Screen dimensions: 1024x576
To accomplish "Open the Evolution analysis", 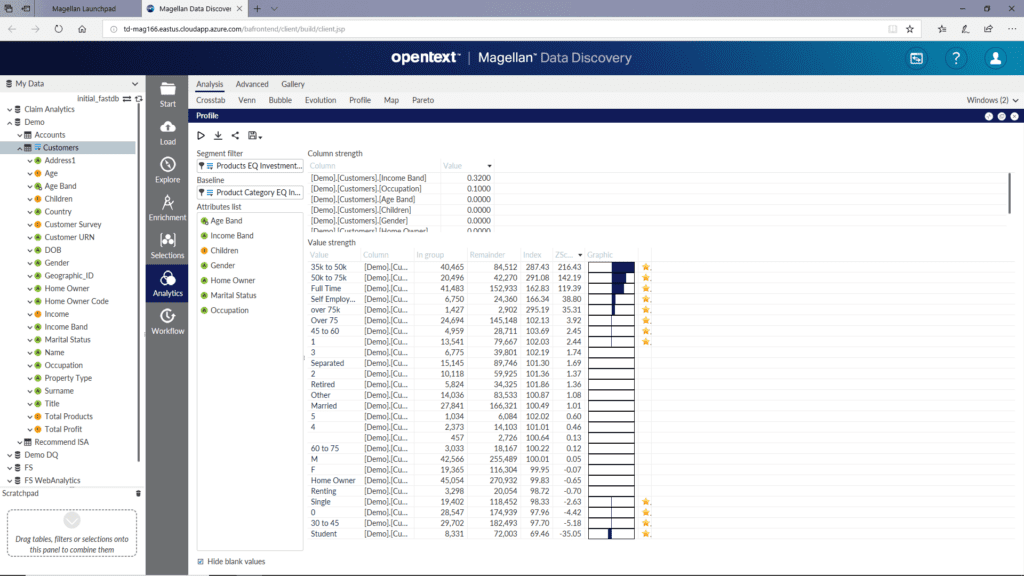I will [320, 100].
